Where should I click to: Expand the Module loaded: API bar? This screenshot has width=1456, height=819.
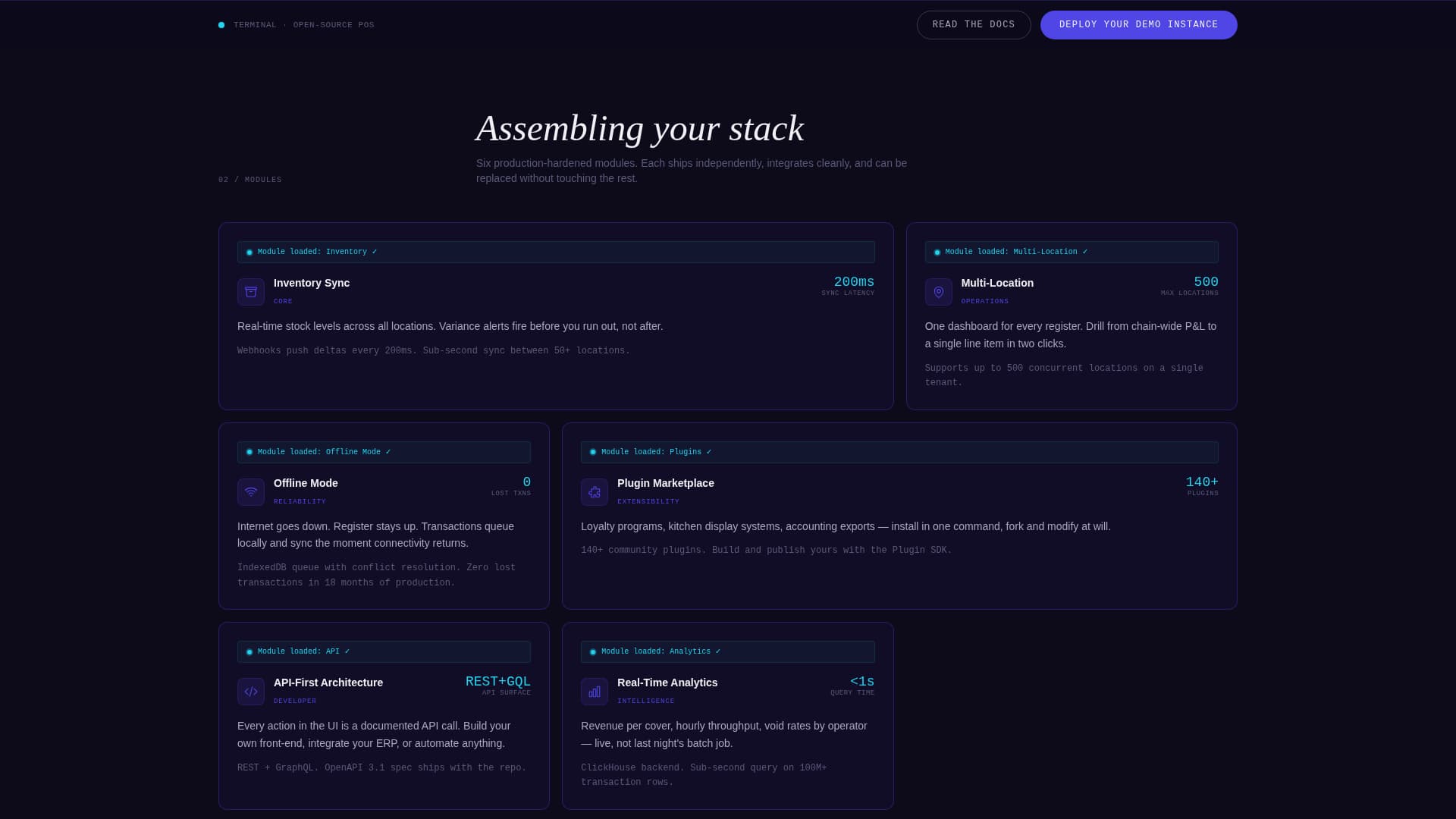coord(383,651)
